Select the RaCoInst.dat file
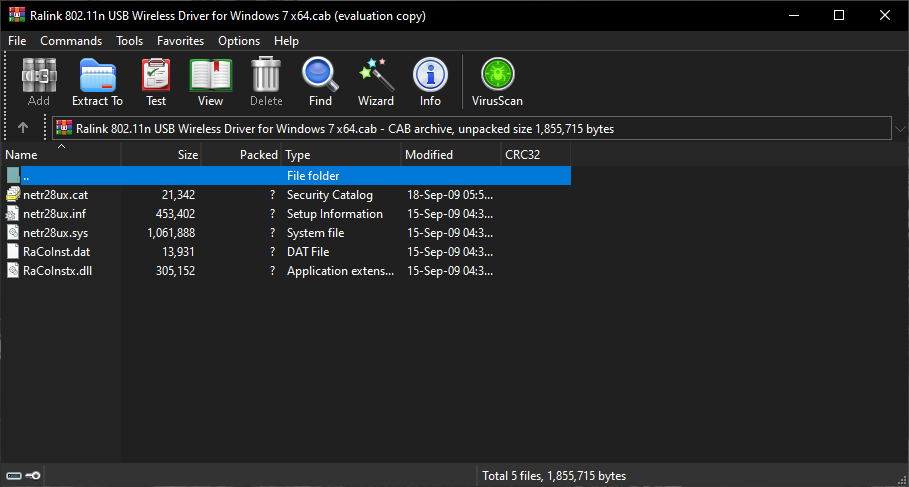This screenshot has height=487, width=909. (x=56, y=252)
